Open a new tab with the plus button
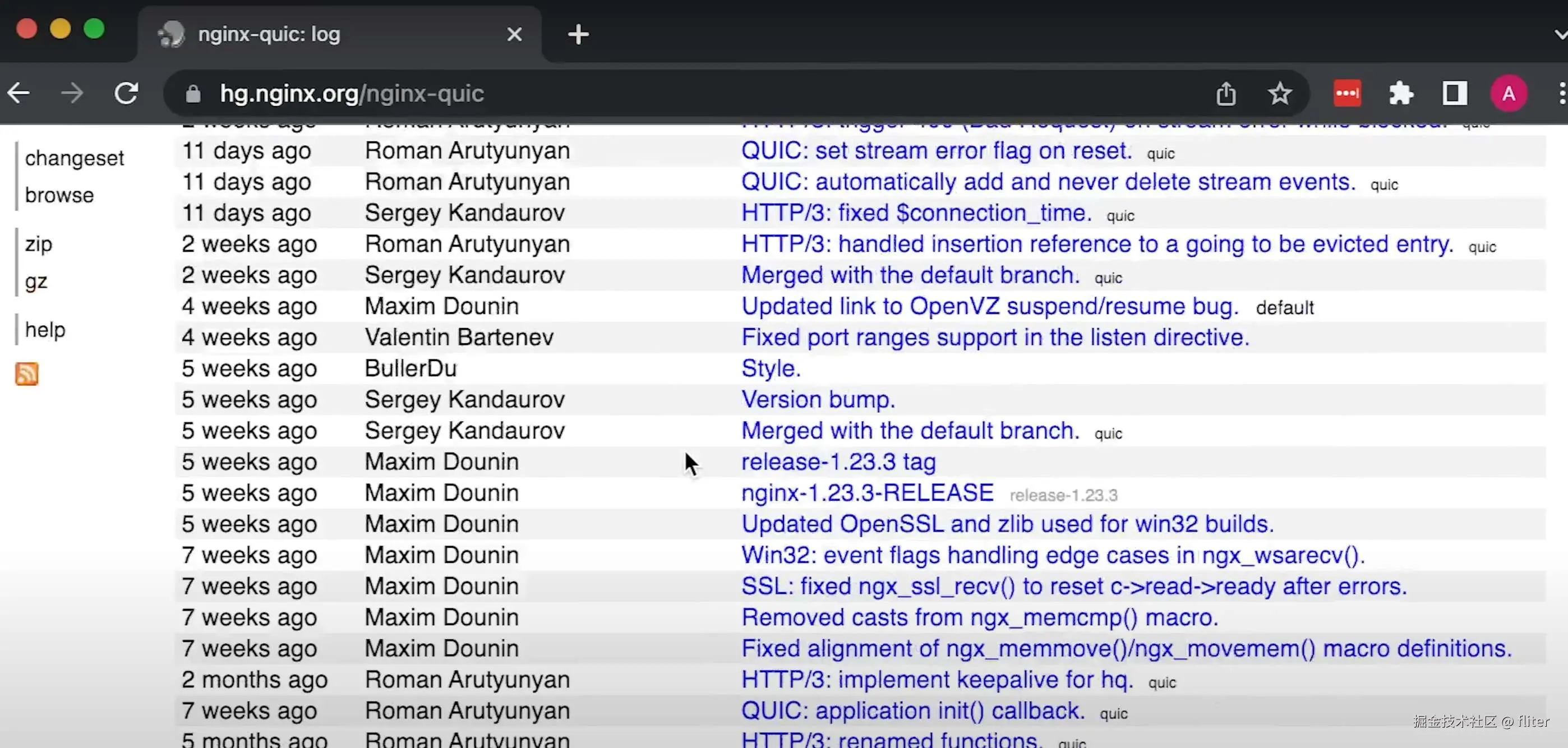 [578, 35]
